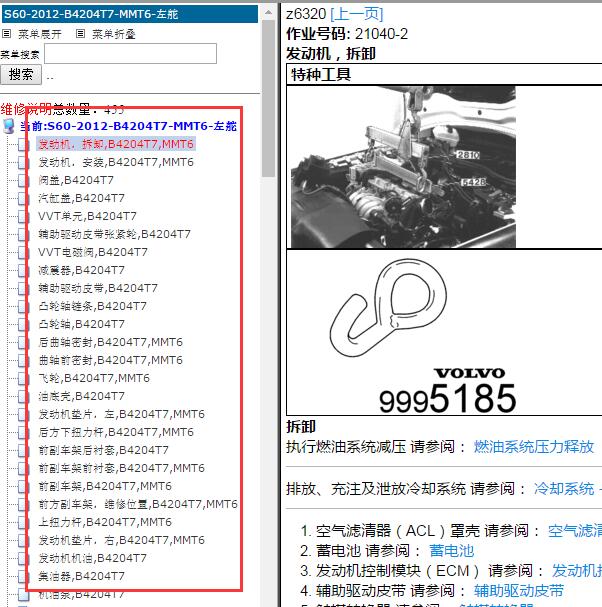This screenshot has width=602, height=607.
Task: Open 发动机机油,B4204T7 tree item
Action: point(92,558)
